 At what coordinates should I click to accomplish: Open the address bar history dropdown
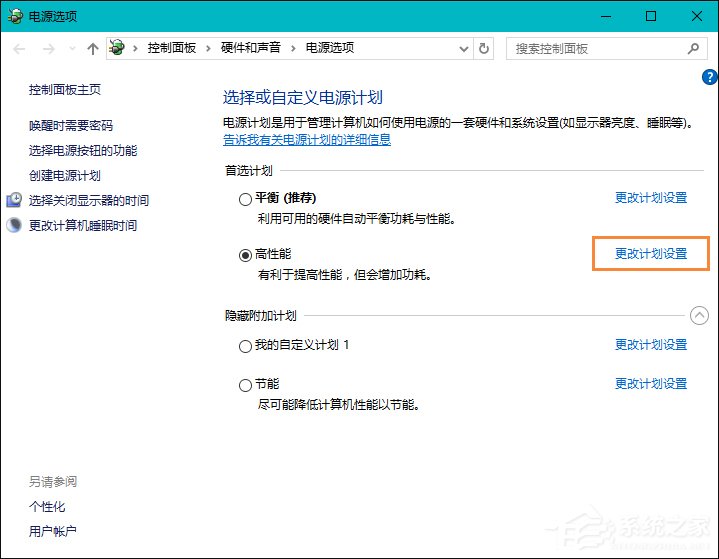point(464,49)
